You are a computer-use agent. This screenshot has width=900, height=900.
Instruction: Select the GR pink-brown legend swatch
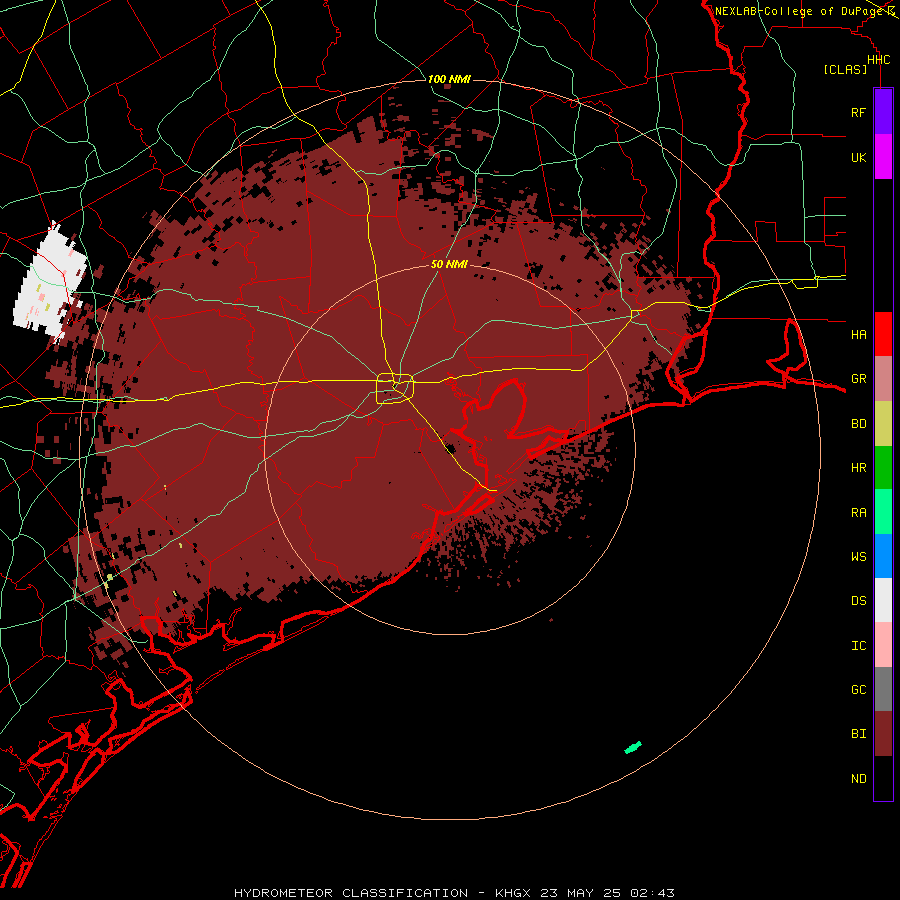[x=883, y=379]
